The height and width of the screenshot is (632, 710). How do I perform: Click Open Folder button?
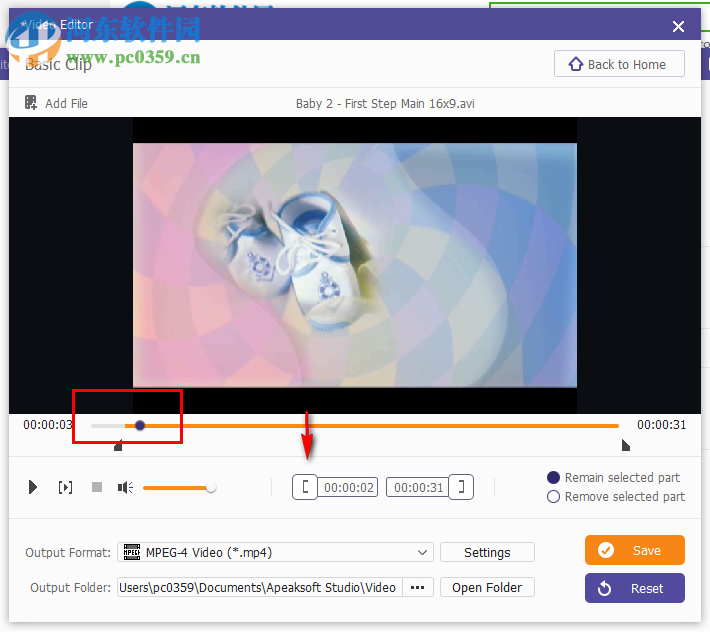coord(487,587)
